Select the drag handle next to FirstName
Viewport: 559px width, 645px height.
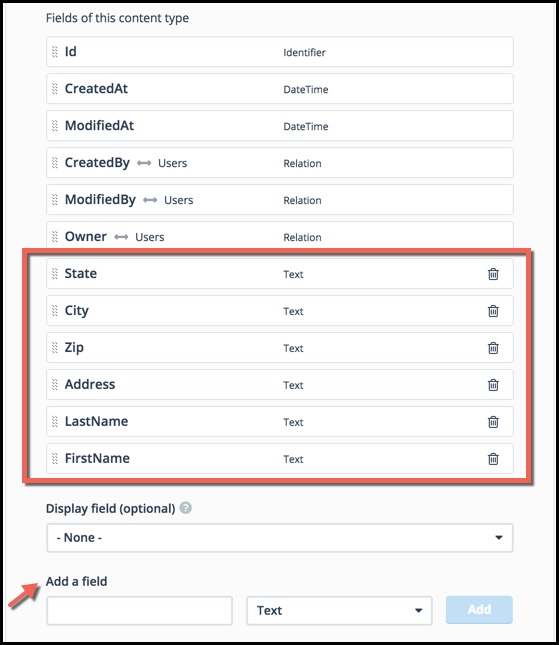pyautogui.click(x=55, y=458)
